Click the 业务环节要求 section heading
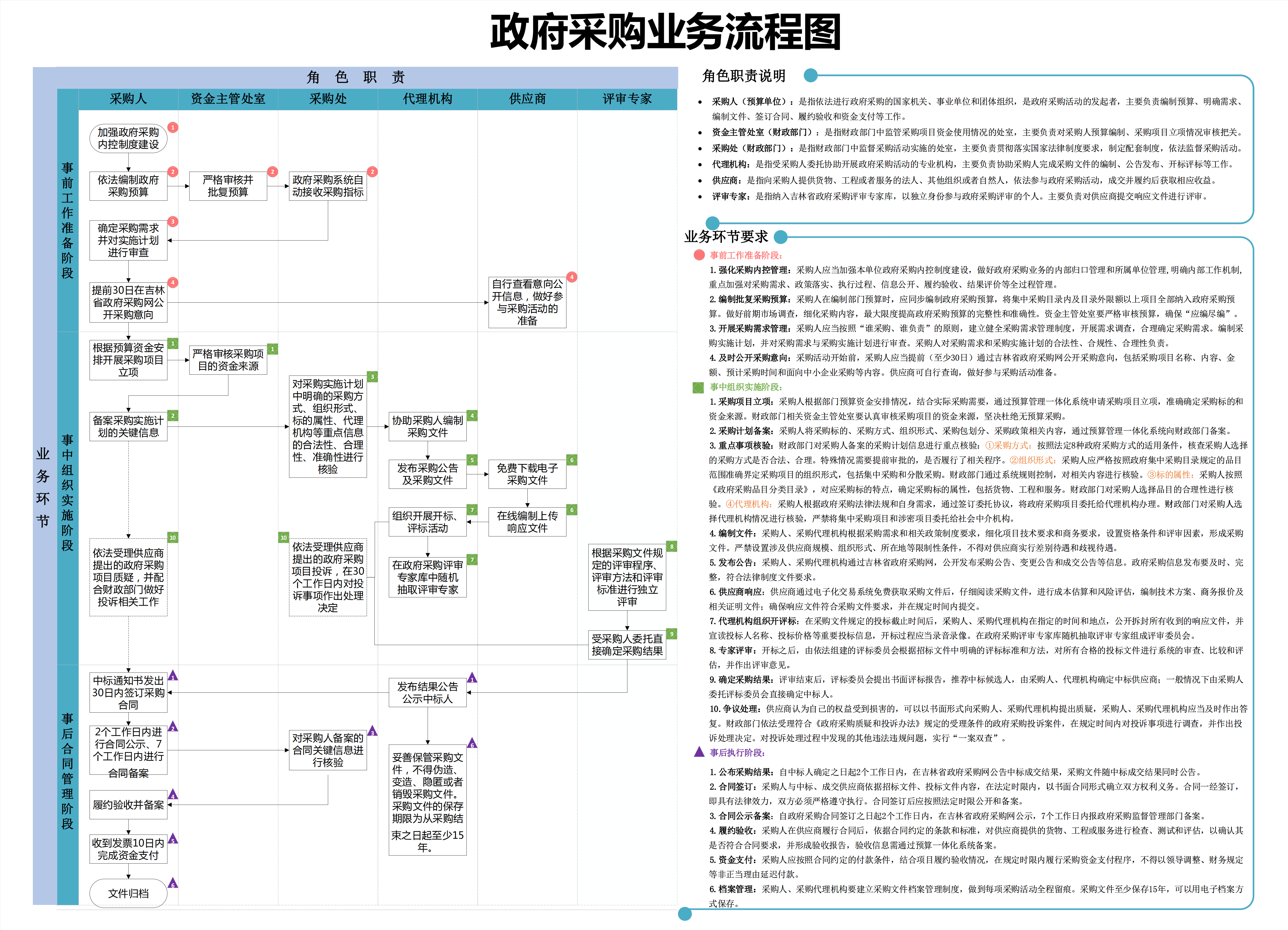Image resolution: width=1288 pixels, height=930 pixels. 726,237
